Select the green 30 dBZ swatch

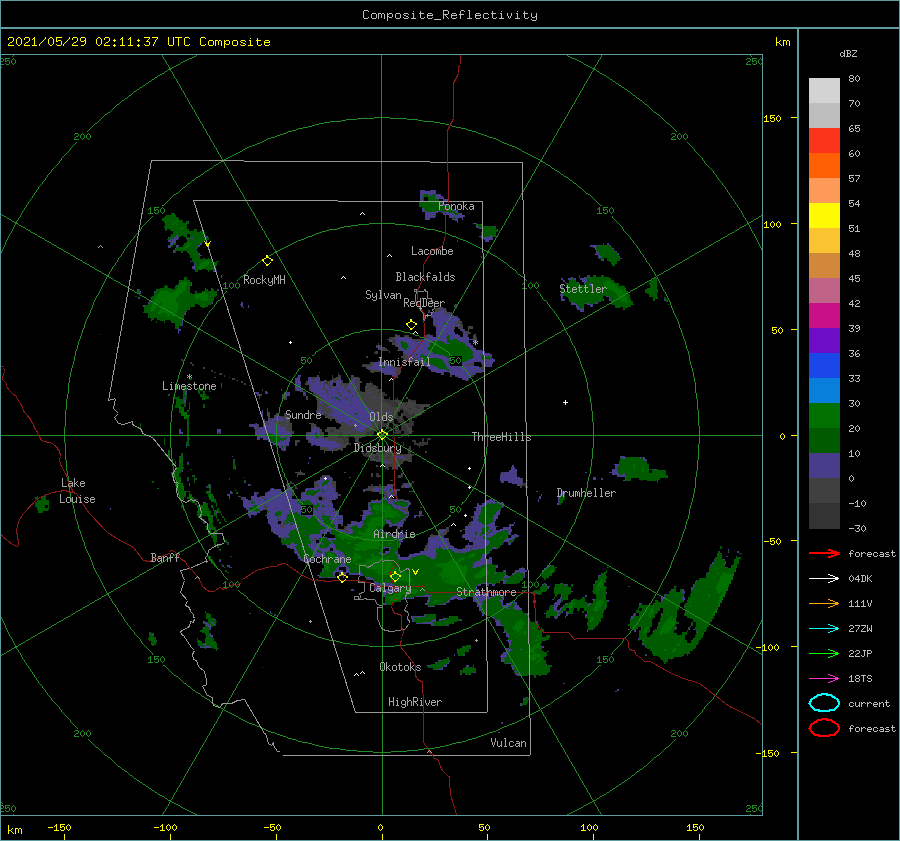click(824, 415)
